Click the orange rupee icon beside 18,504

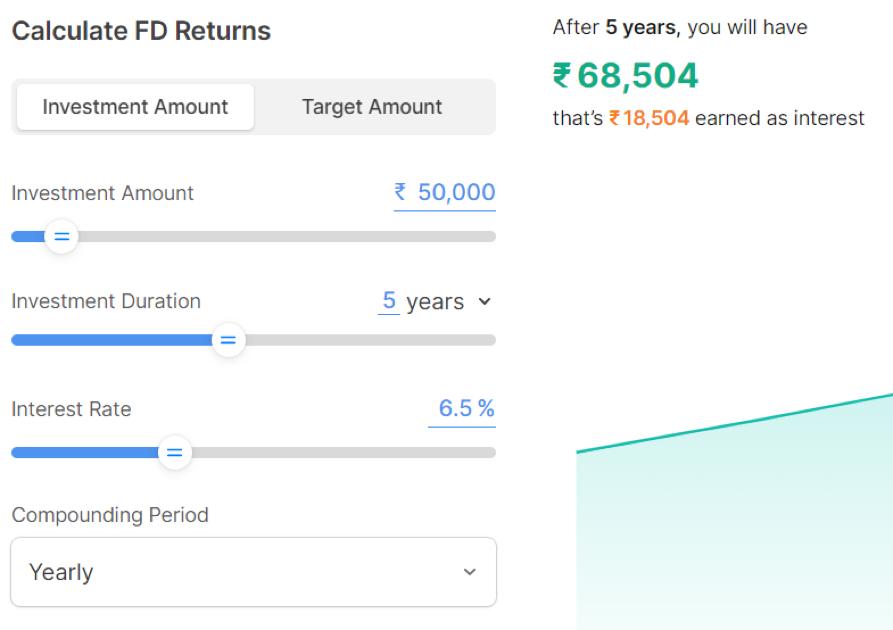coord(615,119)
